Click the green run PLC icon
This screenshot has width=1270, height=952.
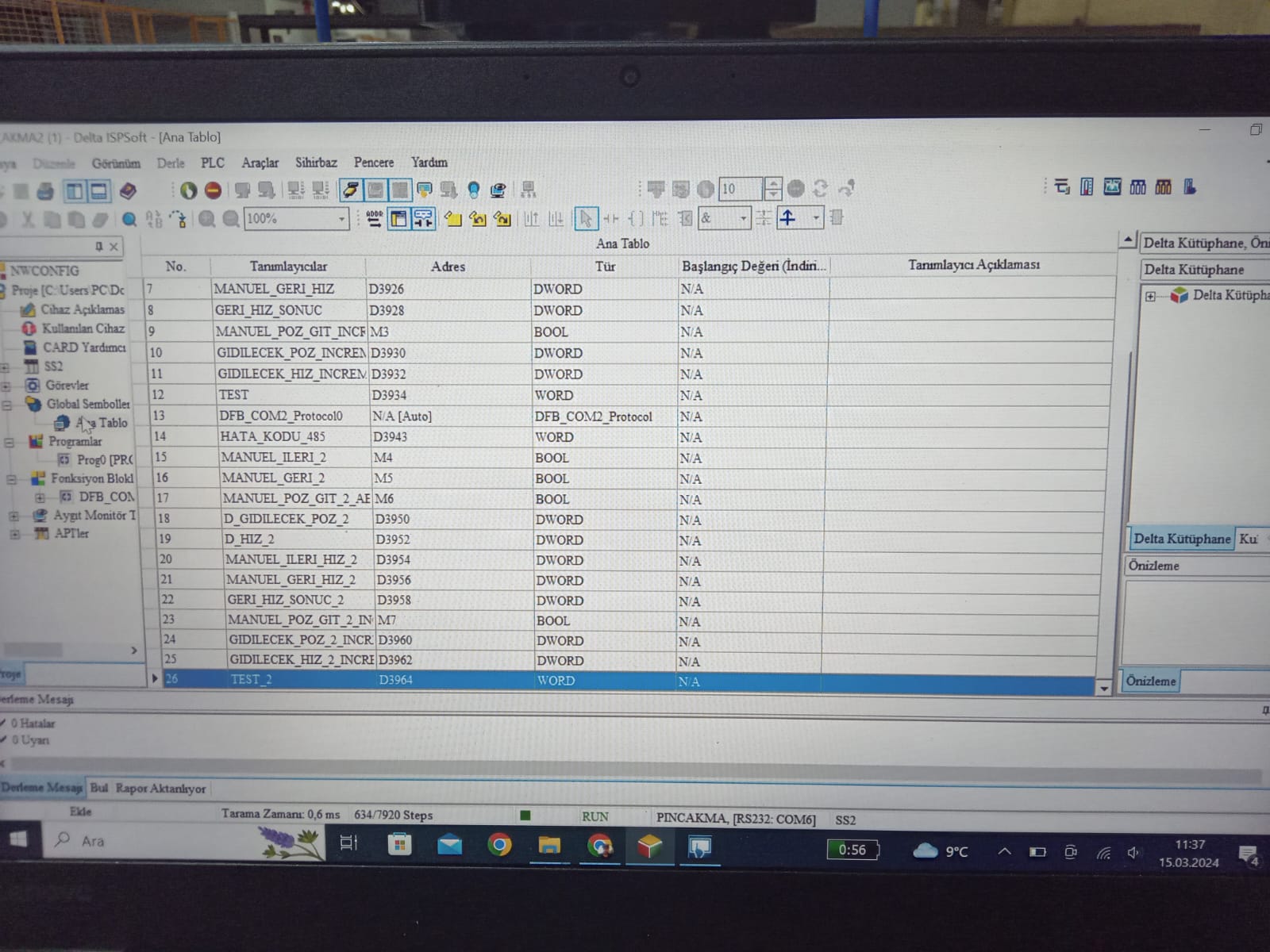(188, 190)
